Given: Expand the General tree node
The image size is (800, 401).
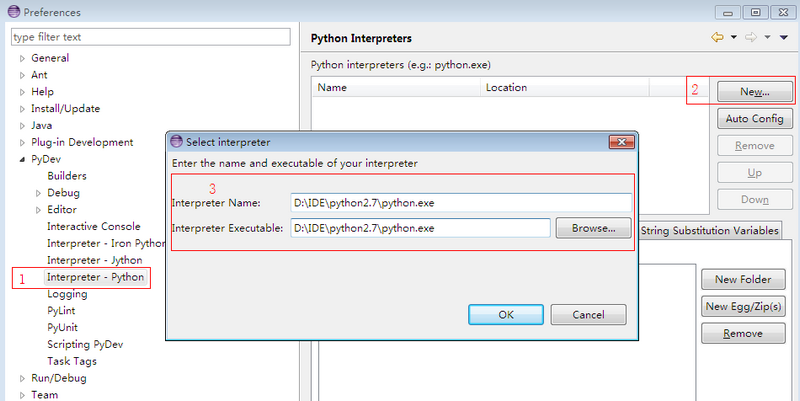Looking at the screenshot, I should (22, 58).
